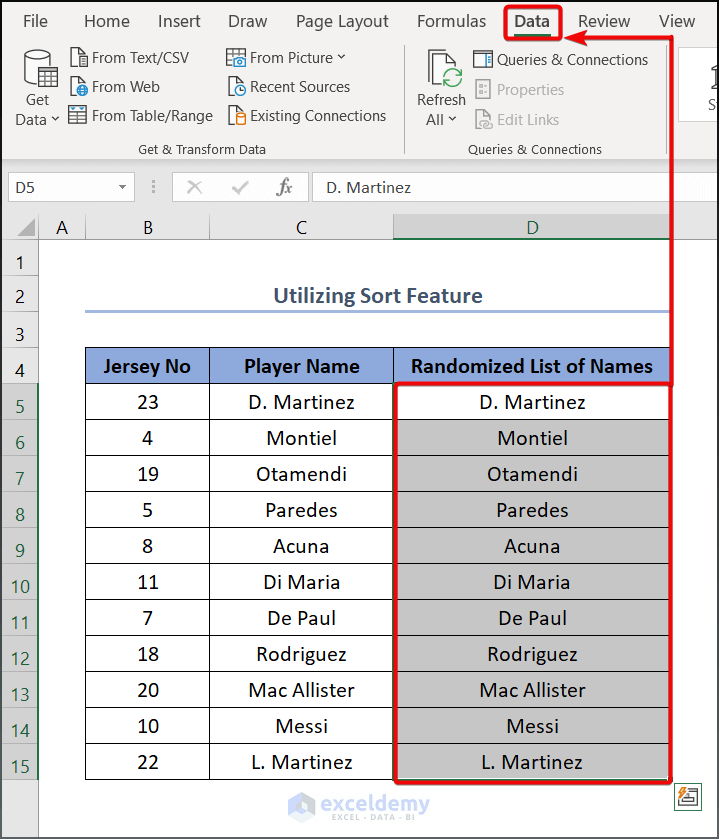Image resolution: width=719 pixels, height=839 pixels.
Task: Click De Paul in Player Name column
Action: [x=301, y=618]
